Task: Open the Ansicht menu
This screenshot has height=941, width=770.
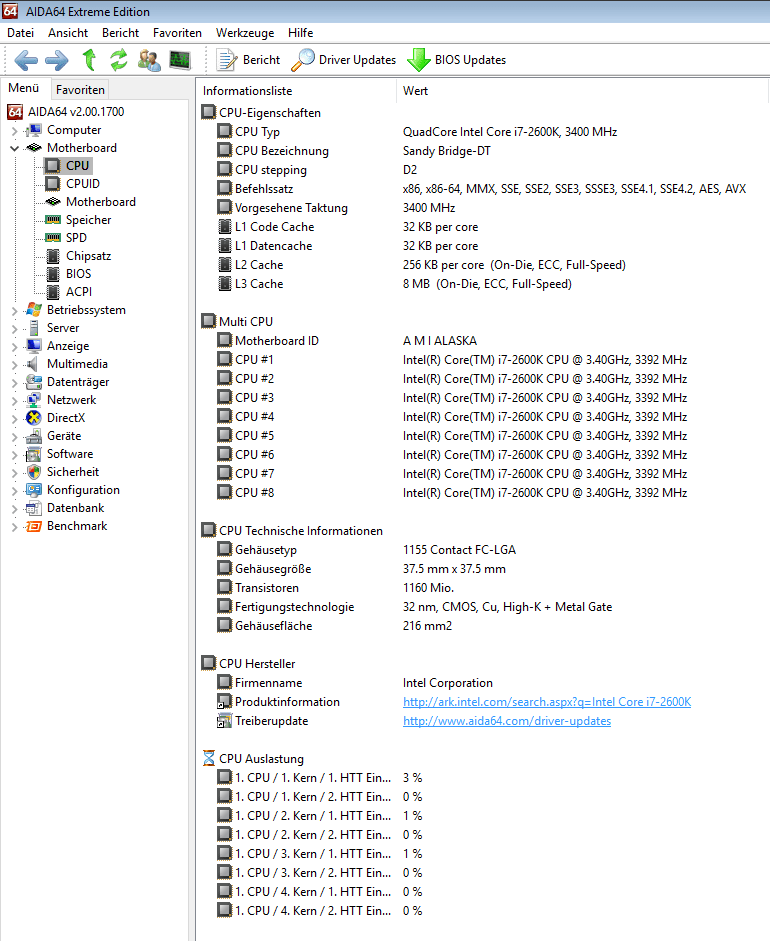Action: point(68,33)
